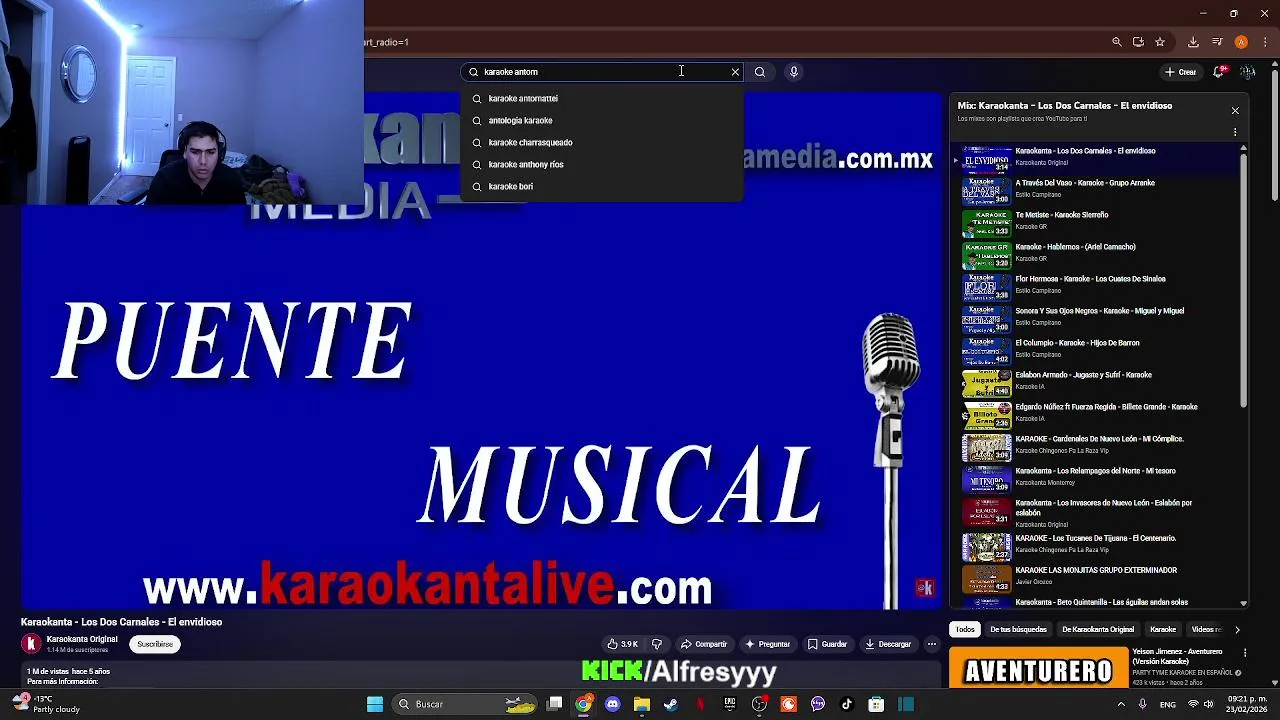Click the Preguntar button
The image size is (1280, 720).
click(767, 644)
